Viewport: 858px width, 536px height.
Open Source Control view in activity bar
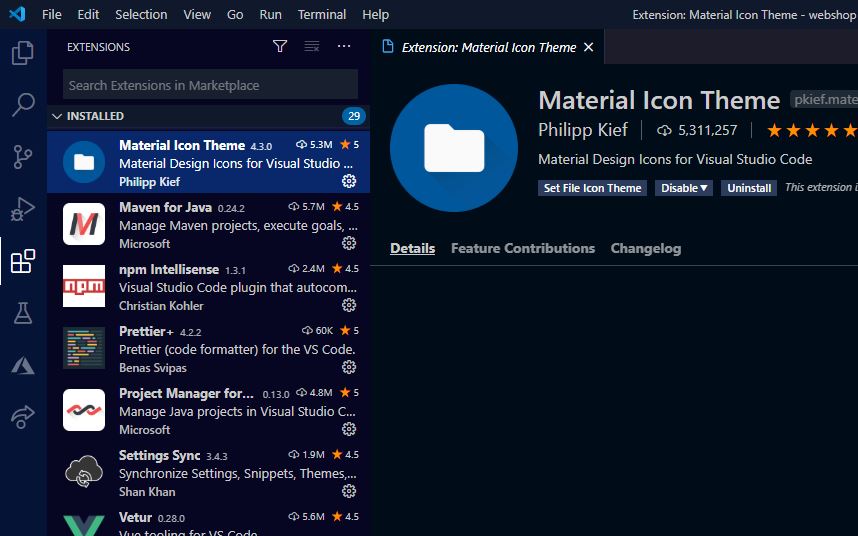coord(22,157)
